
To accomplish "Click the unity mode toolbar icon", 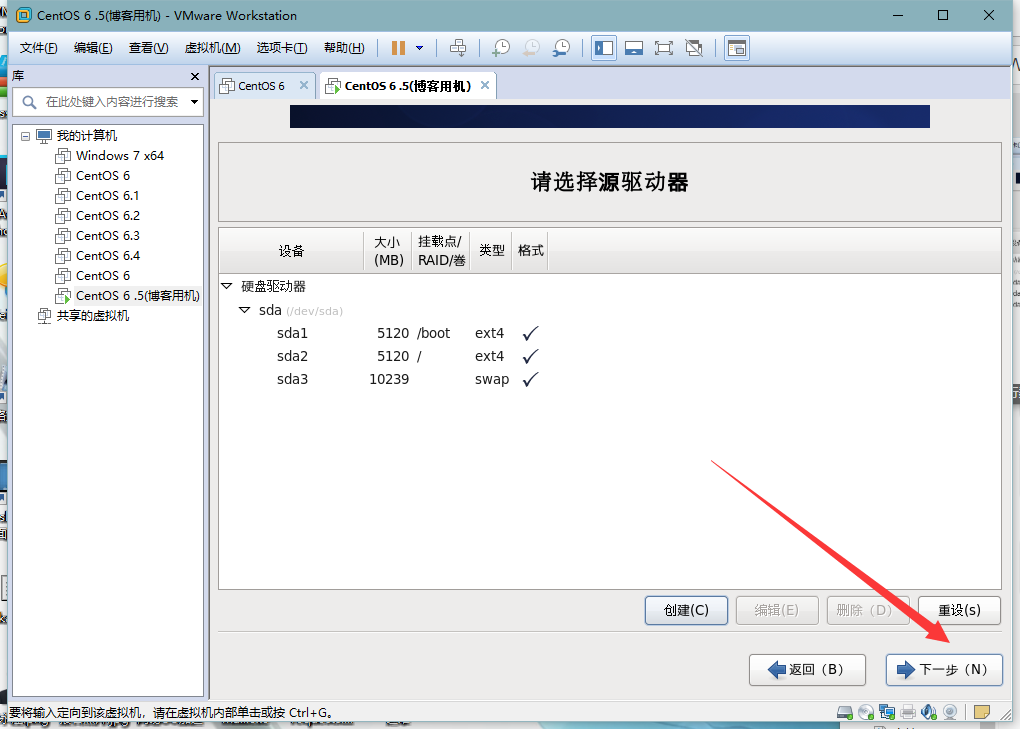I will [x=694, y=48].
